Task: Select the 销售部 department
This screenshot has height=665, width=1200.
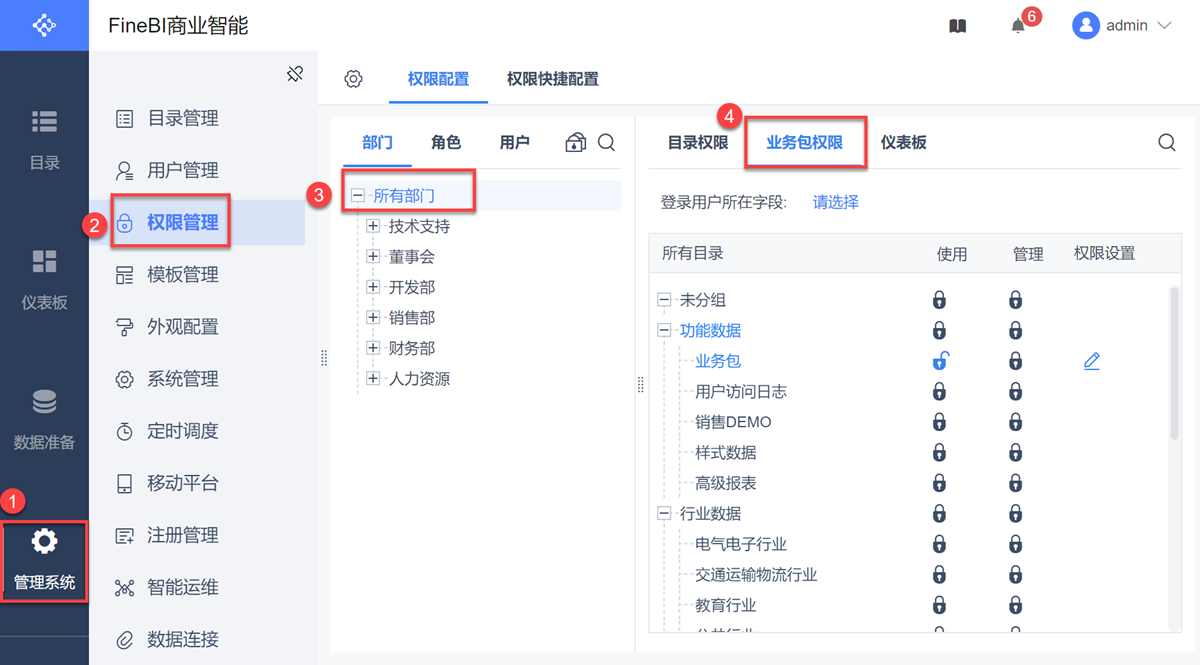Action: [412, 318]
